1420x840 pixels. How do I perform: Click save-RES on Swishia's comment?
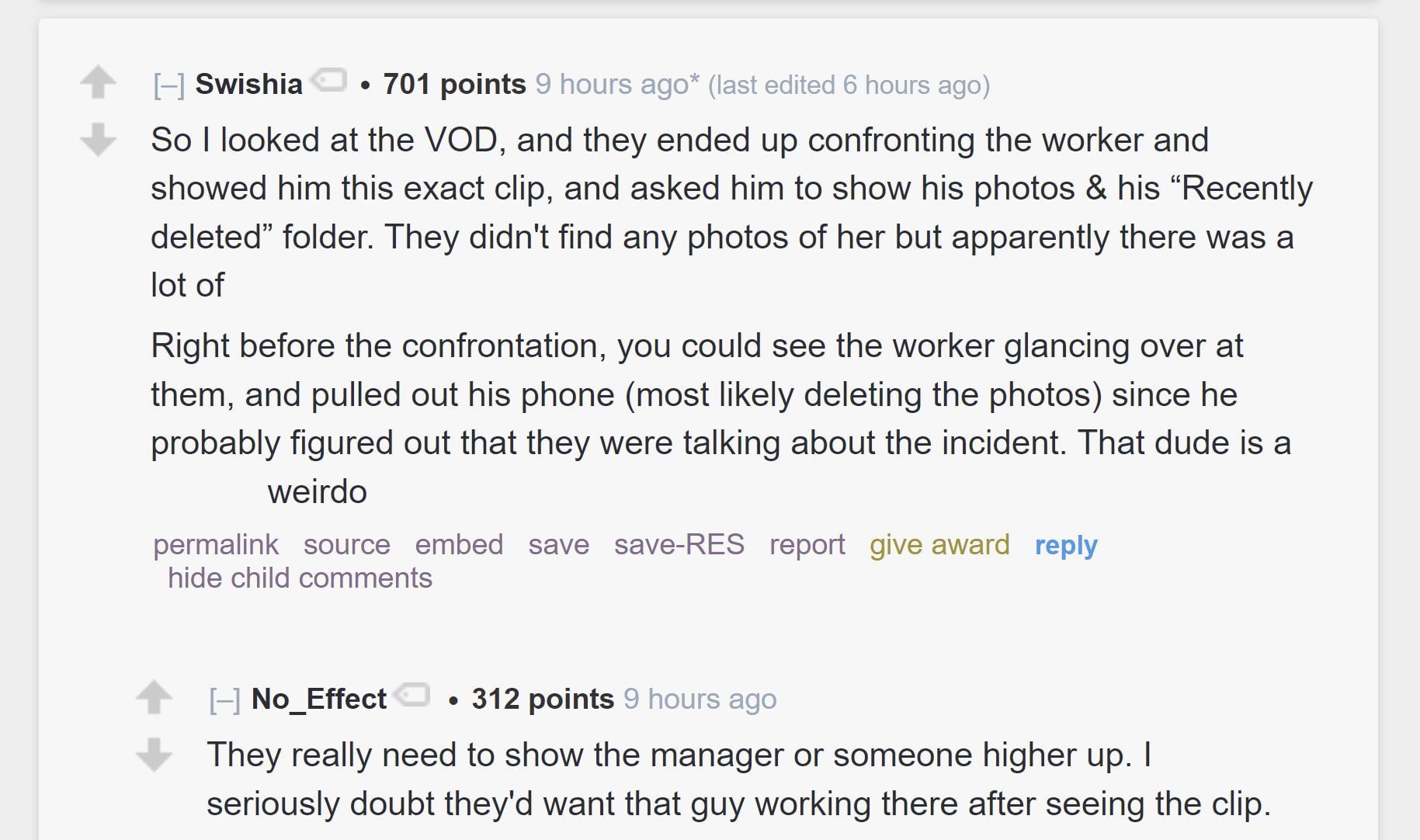pyautogui.click(x=679, y=544)
